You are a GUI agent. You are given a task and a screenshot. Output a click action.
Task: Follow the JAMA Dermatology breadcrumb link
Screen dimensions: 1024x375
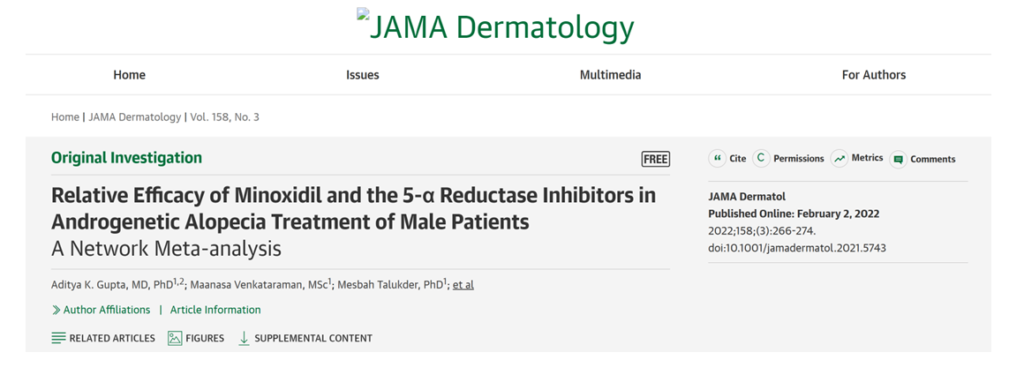pyautogui.click(x=135, y=117)
